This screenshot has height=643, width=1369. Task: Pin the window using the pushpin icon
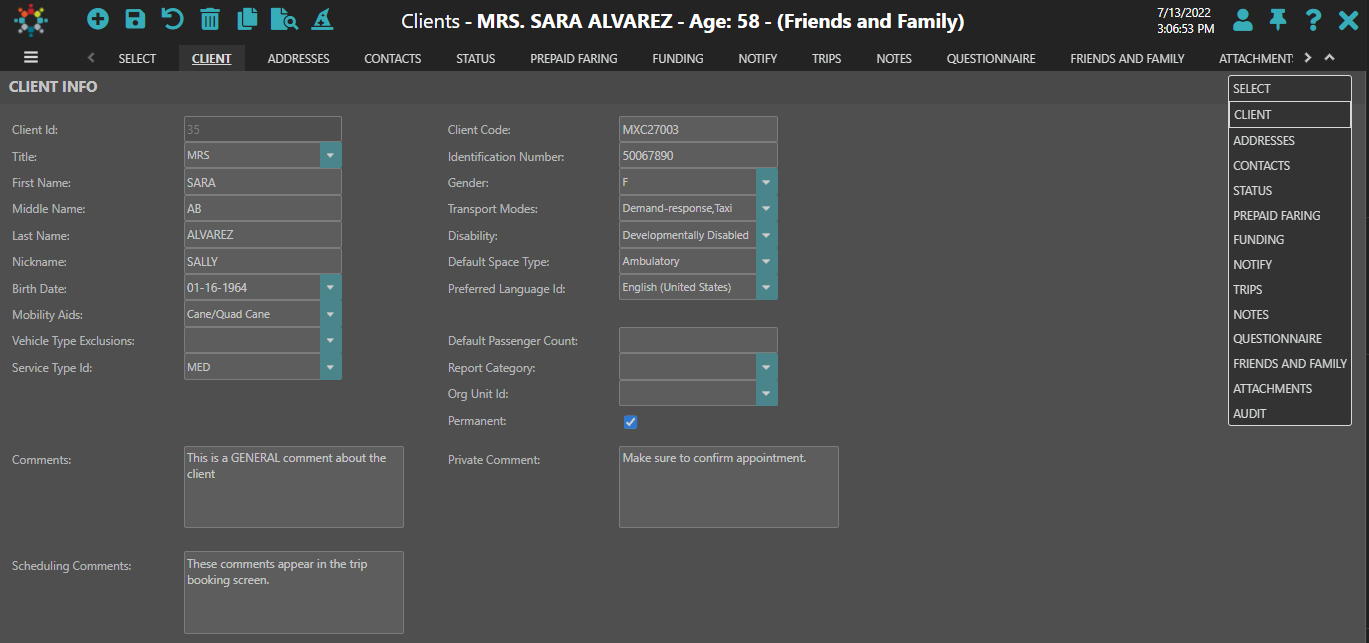(1277, 19)
